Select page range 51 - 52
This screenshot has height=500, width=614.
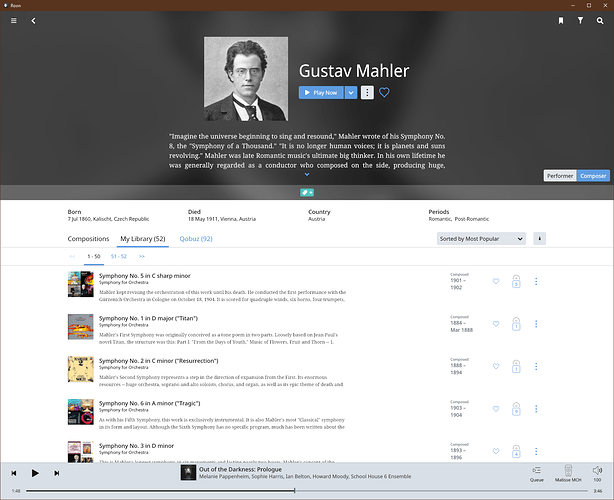(119, 256)
